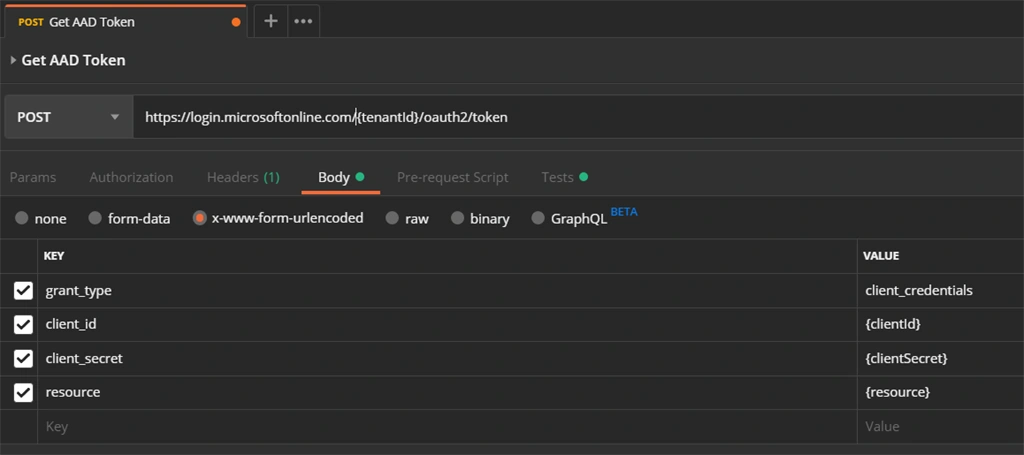
Task: Click the empty Value placeholder field
Action: (940, 427)
